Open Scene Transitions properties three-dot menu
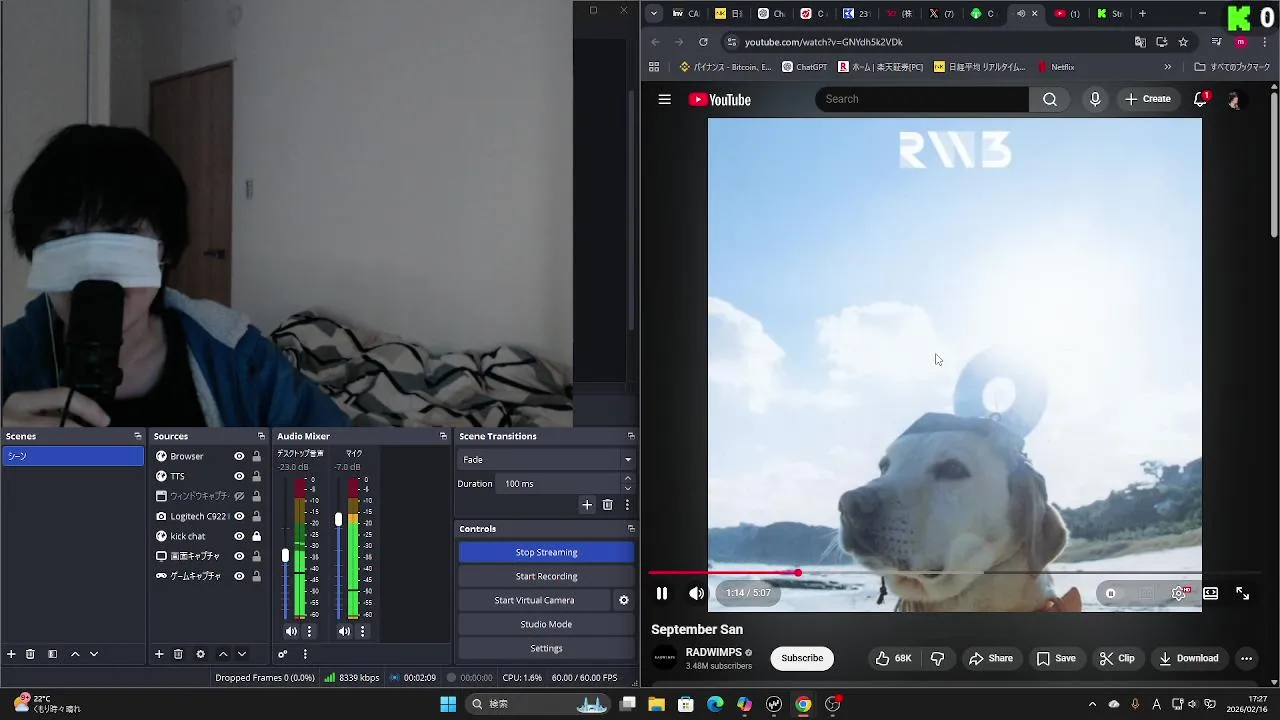The height and width of the screenshot is (720, 1280). pos(627,505)
